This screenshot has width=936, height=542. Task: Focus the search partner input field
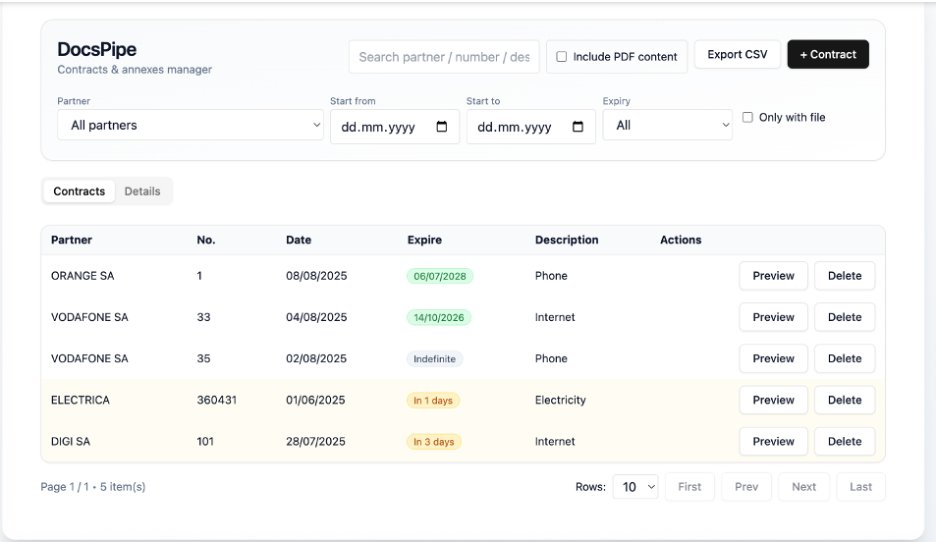pyautogui.click(x=444, y=57)
